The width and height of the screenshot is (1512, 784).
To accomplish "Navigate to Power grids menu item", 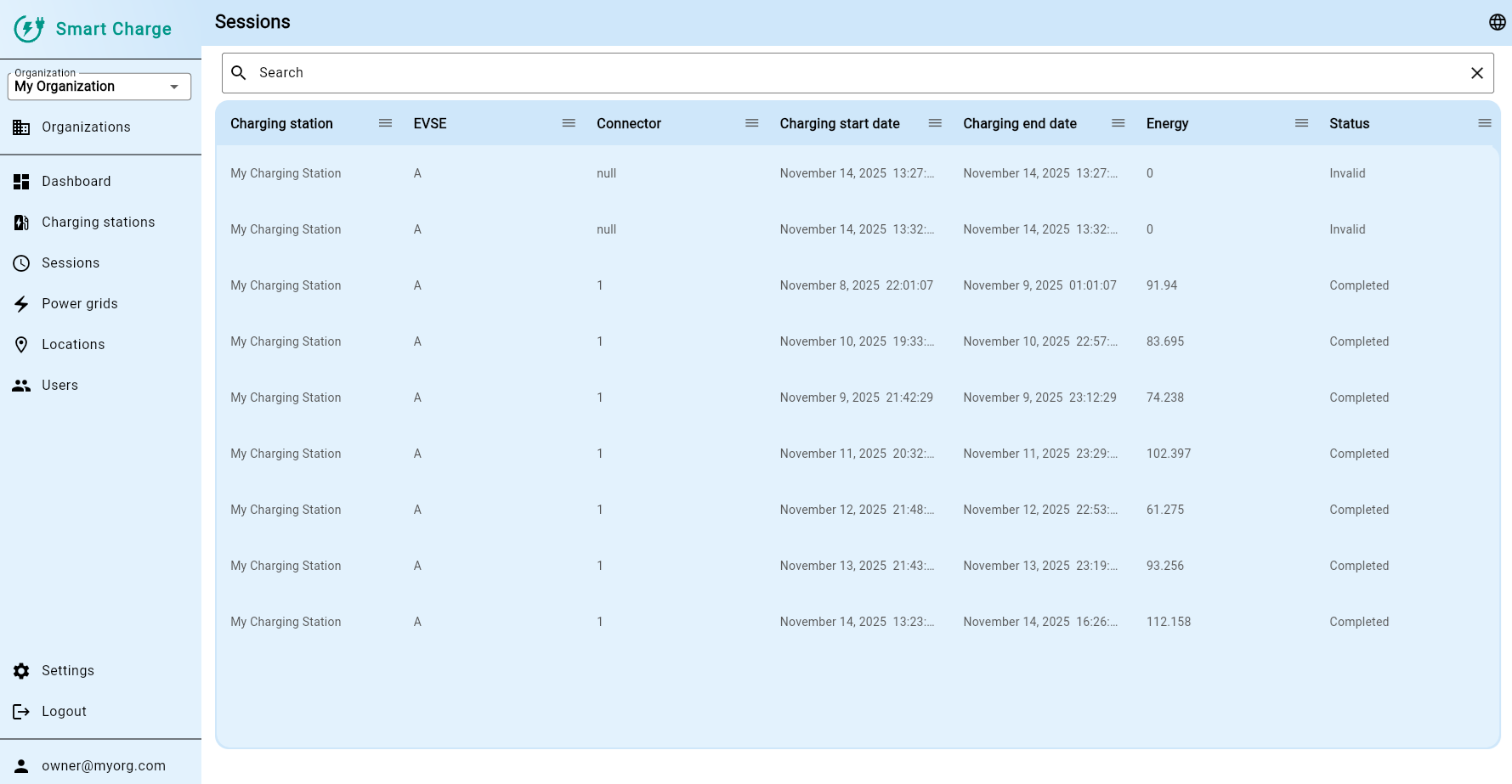I will coord(79,303).
